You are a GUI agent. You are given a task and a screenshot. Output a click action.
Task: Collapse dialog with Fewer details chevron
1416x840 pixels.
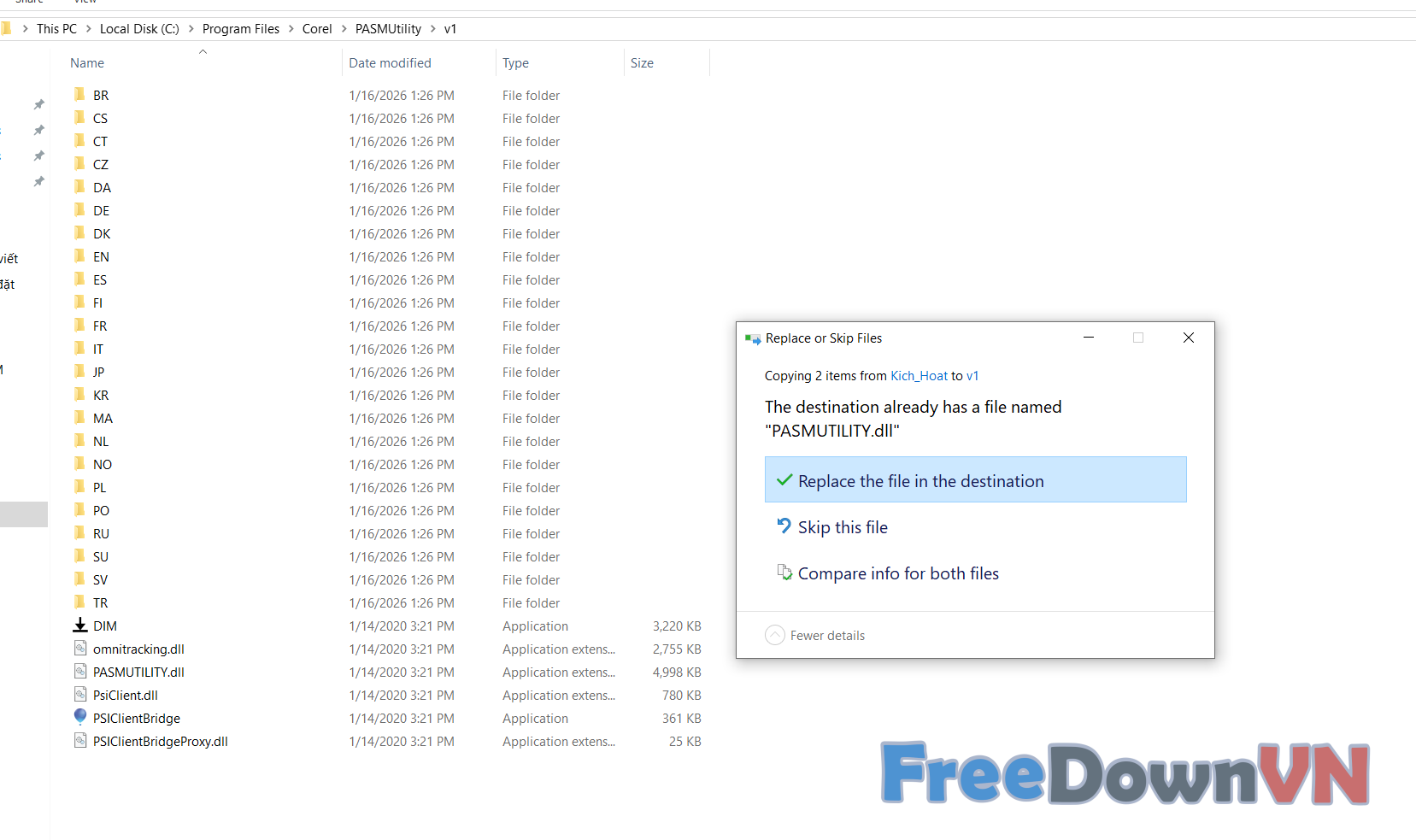775,635
